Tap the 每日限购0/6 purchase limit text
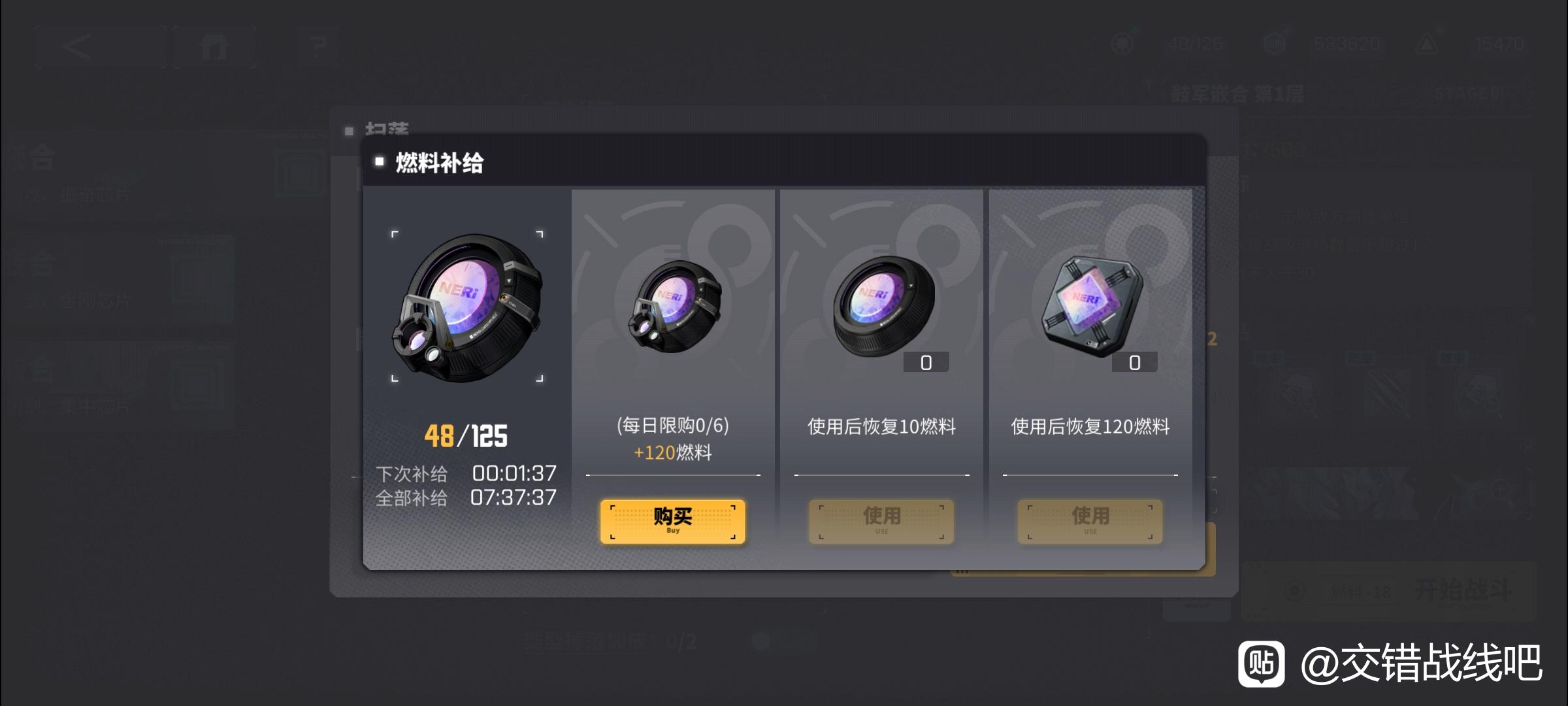The height and width of the screenshot is (706, 1568). (672, 426)
